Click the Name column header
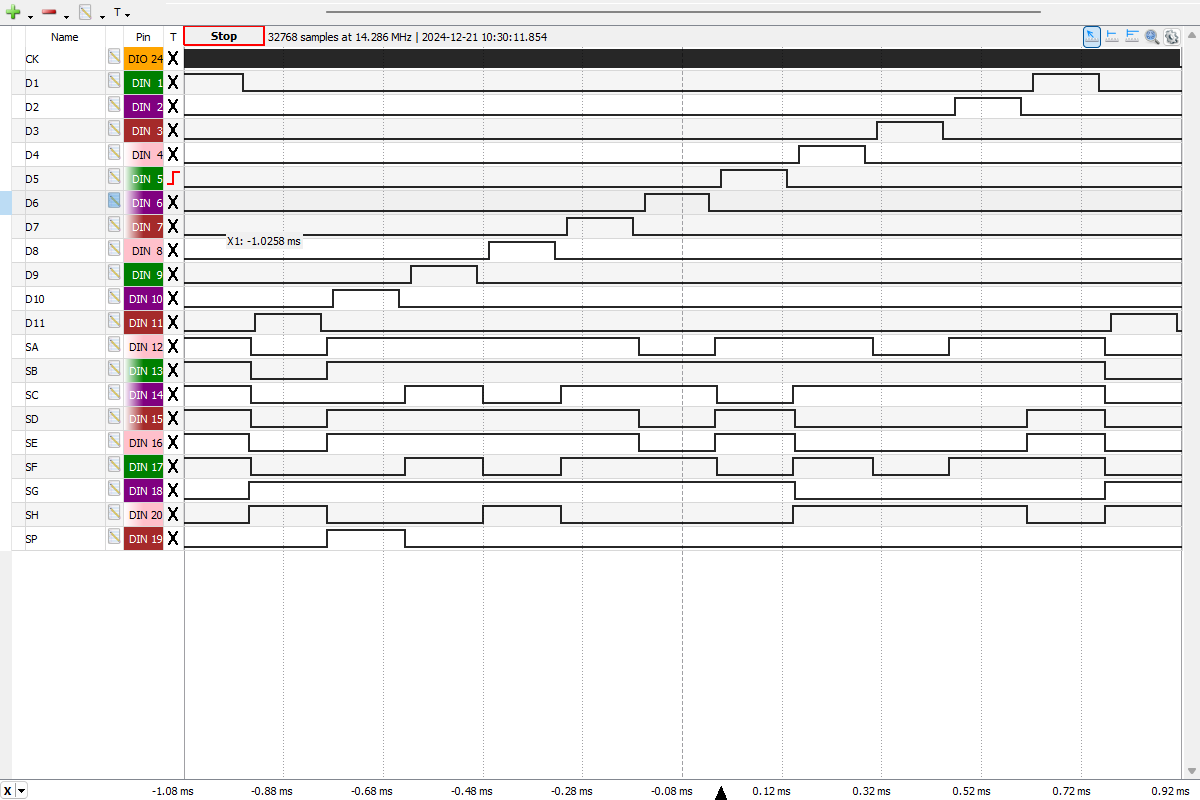 click(65, 37)
